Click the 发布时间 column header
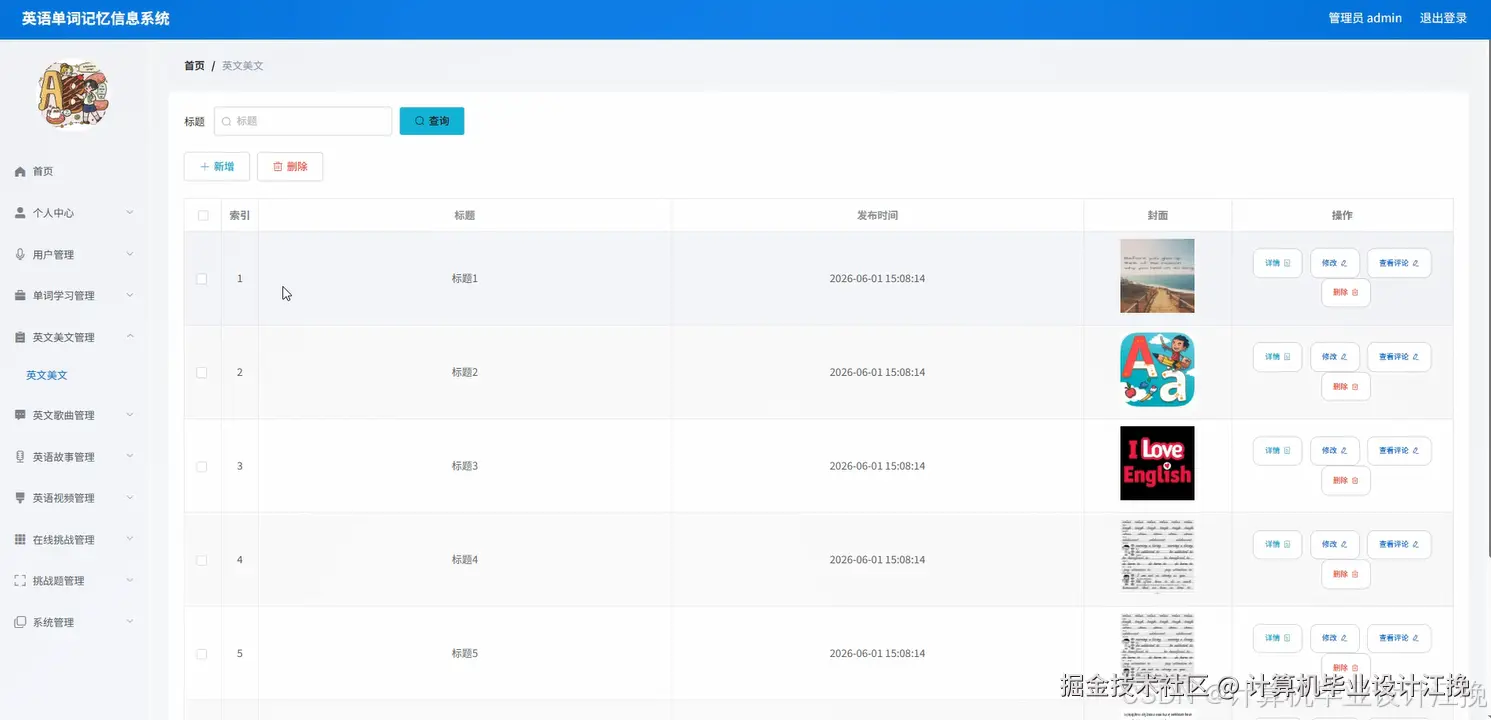This screenshot has width=1491, height=720. [x=877, y=216]
